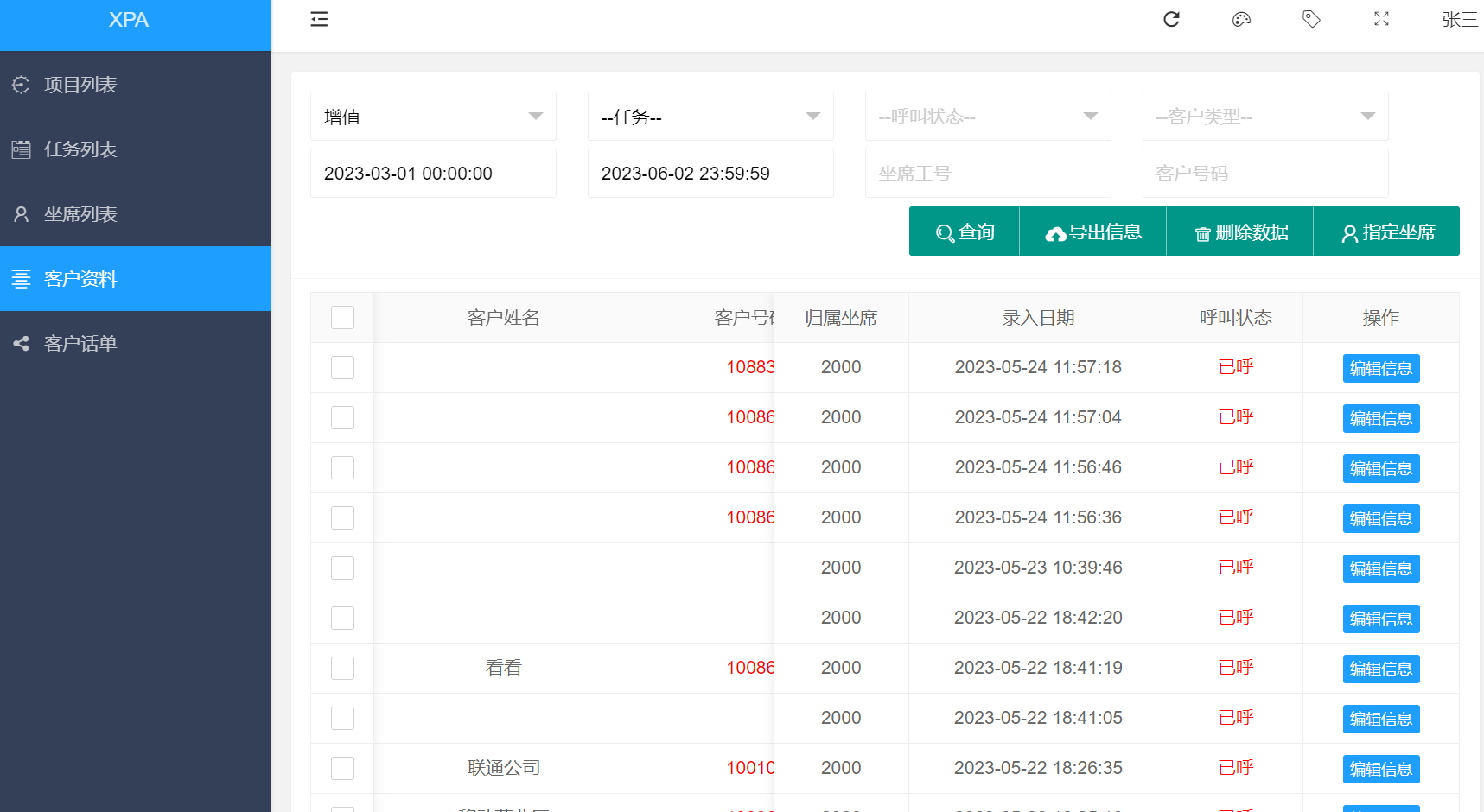Click the tag icon in the header

pos(1311,19)
